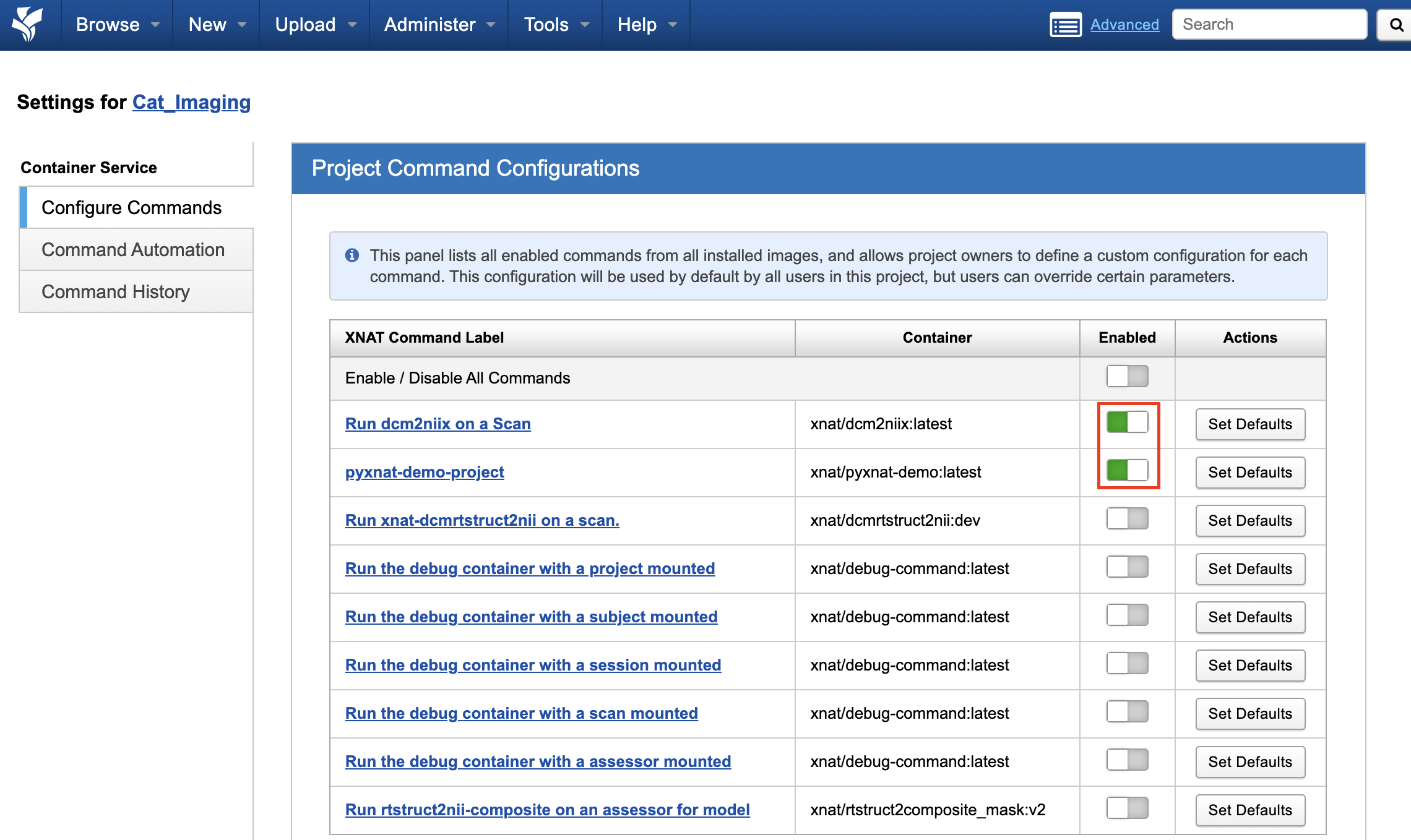The width and height of the screenshot is (1411, 840).
Task: Set Defaults for debug container scan mounted
Action: 1250,714
